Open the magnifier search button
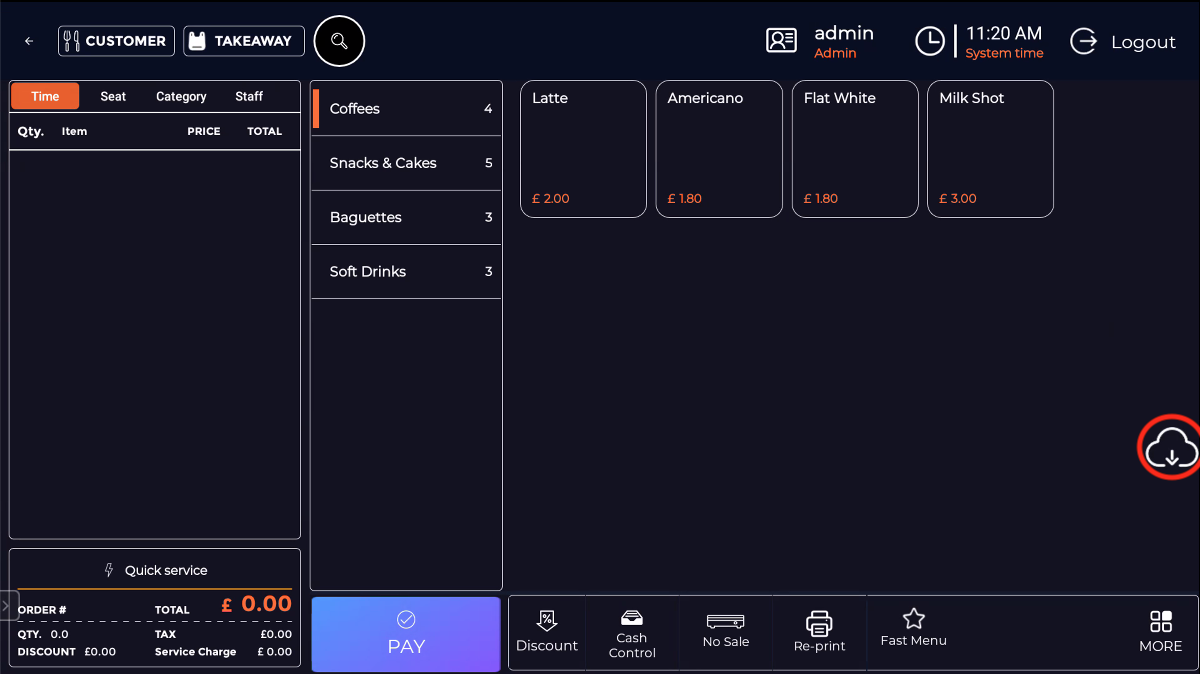The height and width of the screenshot is (674, 1200). [x=339, y=41]
